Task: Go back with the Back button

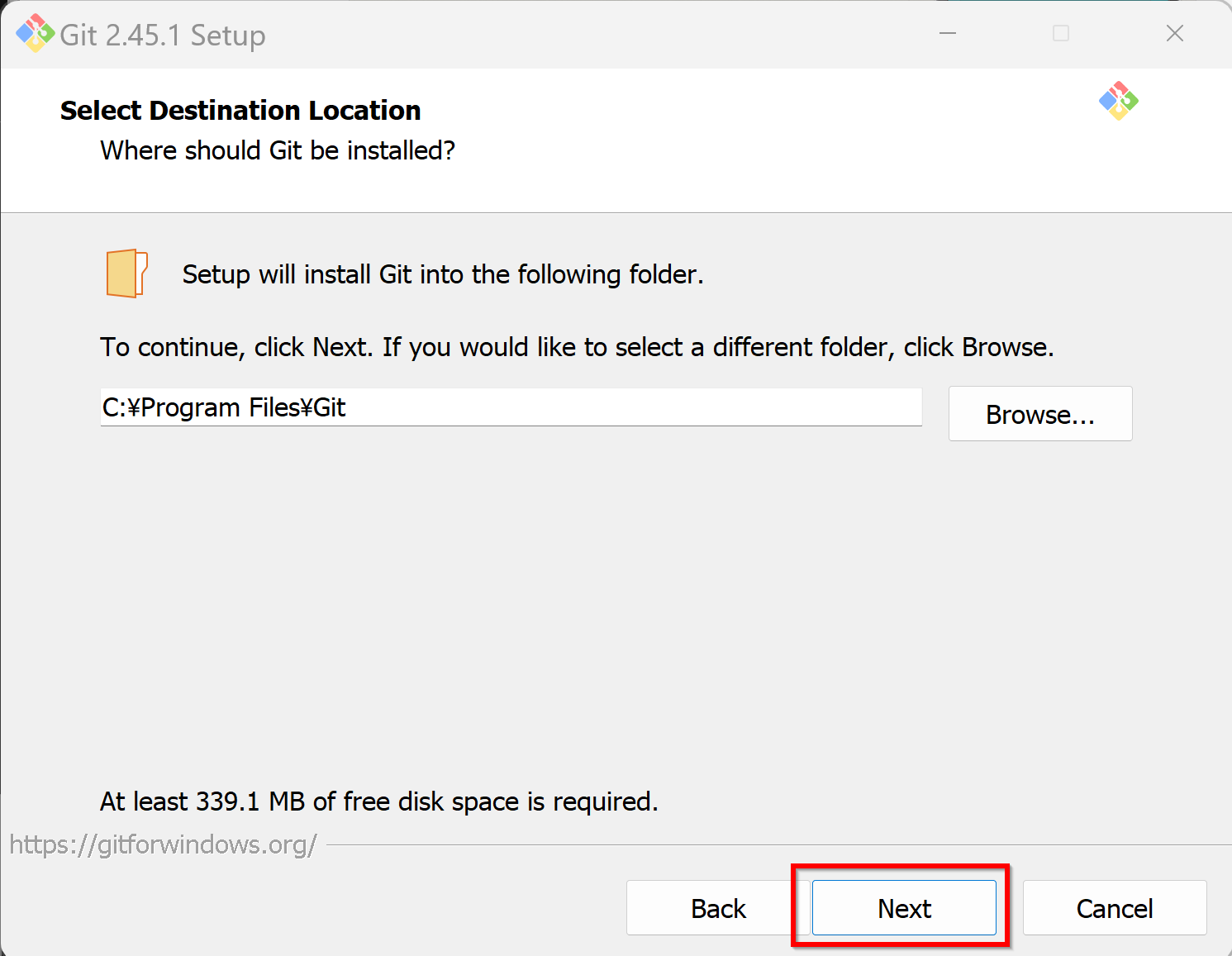Action: 718,908
